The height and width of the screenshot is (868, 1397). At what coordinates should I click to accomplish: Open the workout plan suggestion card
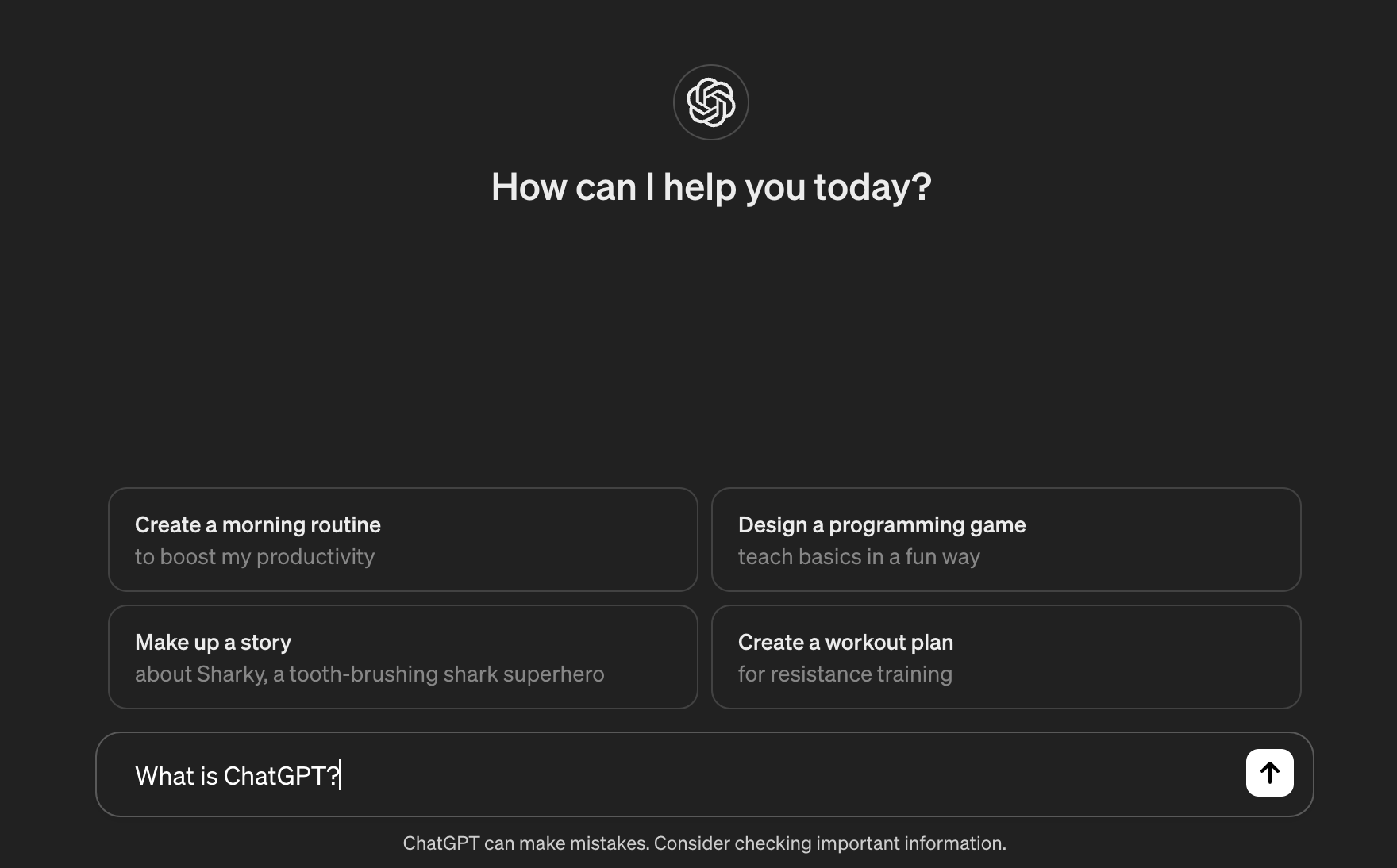tap(1006, 657)
